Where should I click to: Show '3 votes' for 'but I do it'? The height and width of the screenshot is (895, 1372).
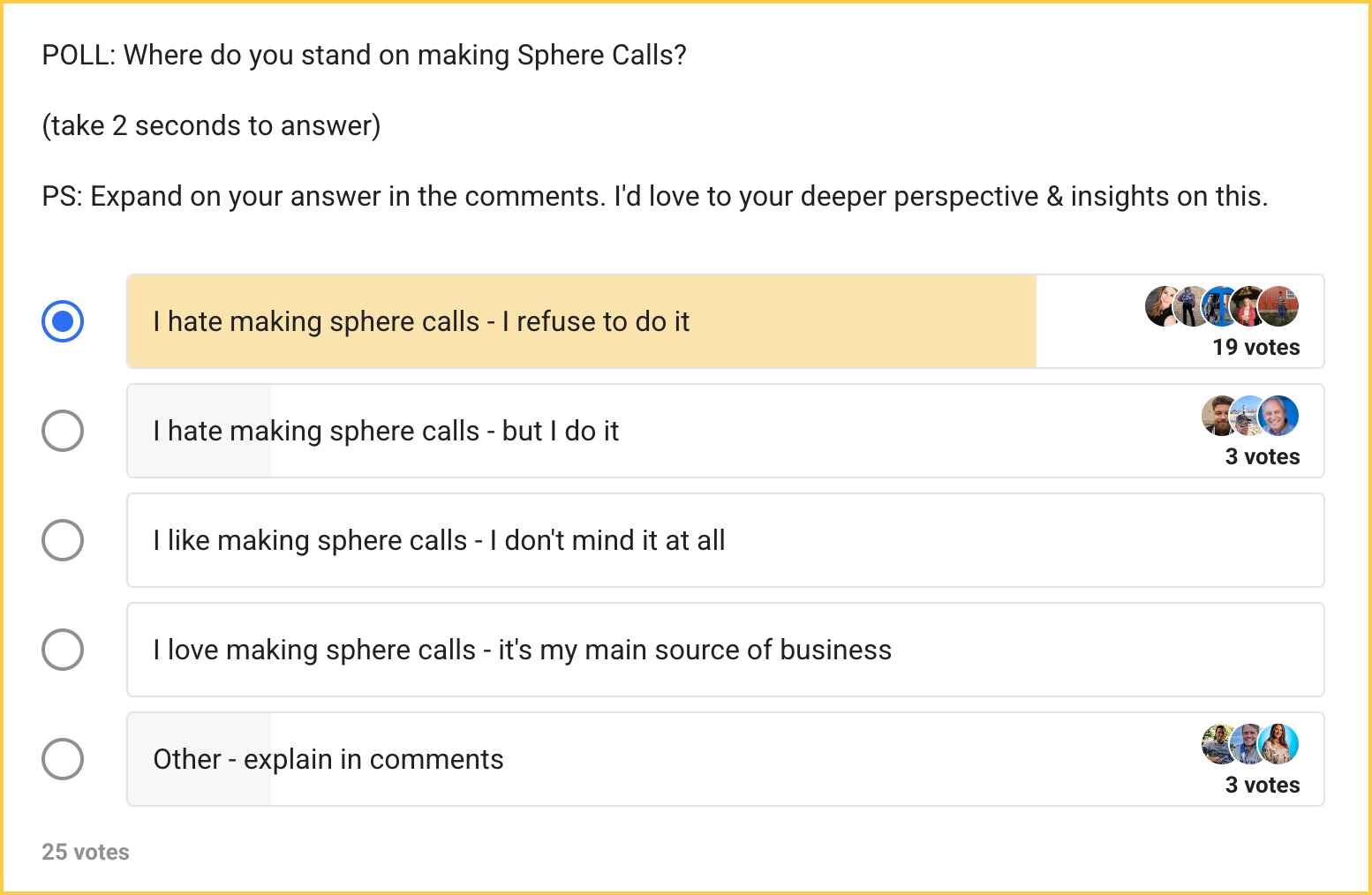click(x=1263, y=456)
